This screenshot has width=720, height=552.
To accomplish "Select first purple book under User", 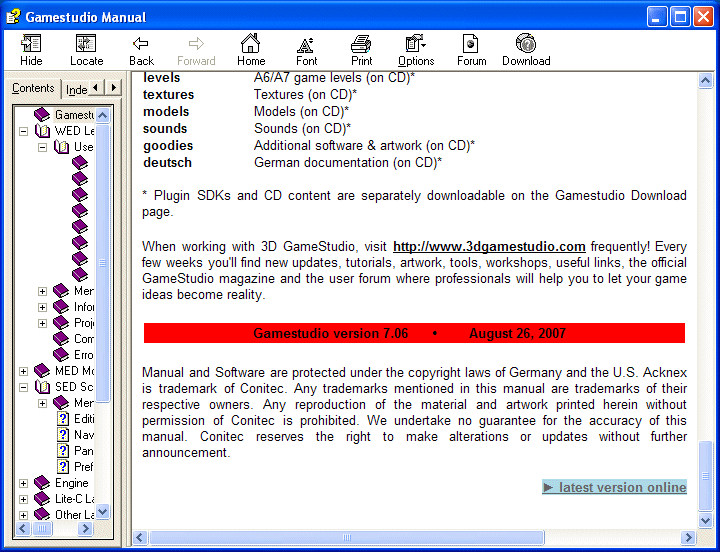I will [x=80, y=163].
